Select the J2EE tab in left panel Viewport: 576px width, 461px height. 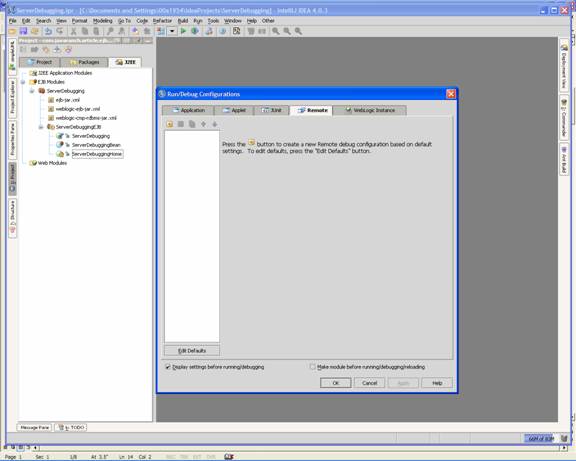tap(125, 62)
